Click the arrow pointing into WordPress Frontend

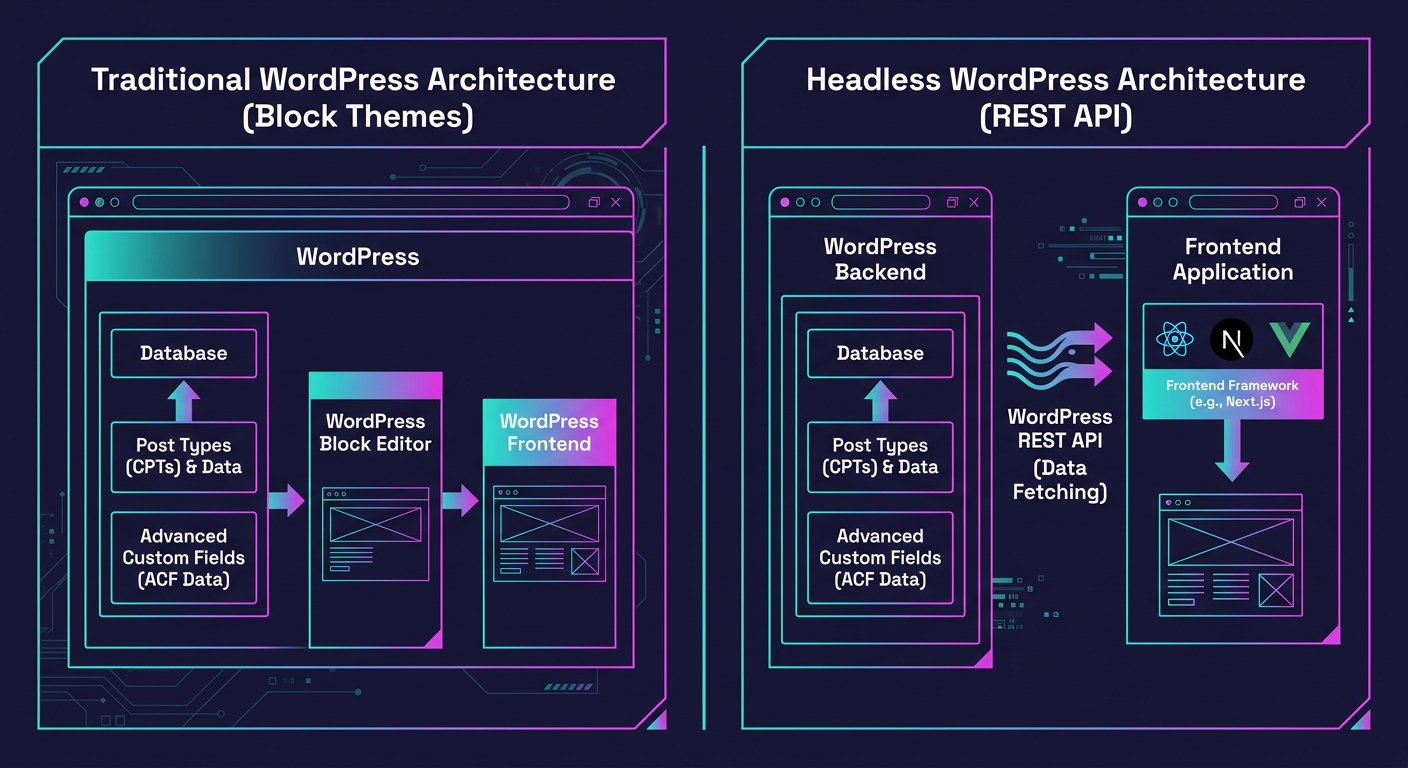[x=460, y=500]
